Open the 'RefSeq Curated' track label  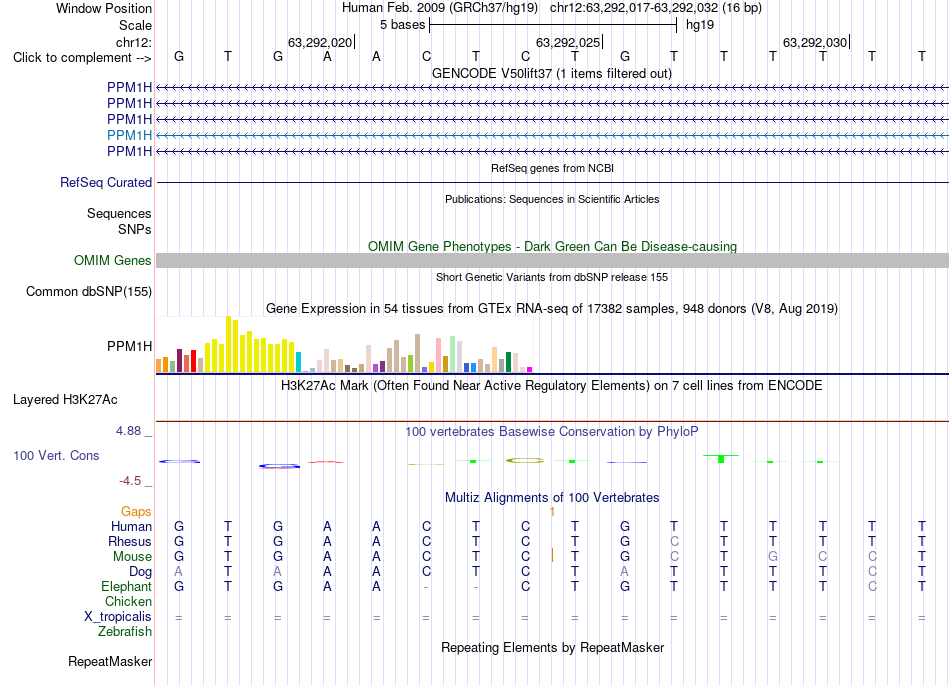[x=106, y=182]
